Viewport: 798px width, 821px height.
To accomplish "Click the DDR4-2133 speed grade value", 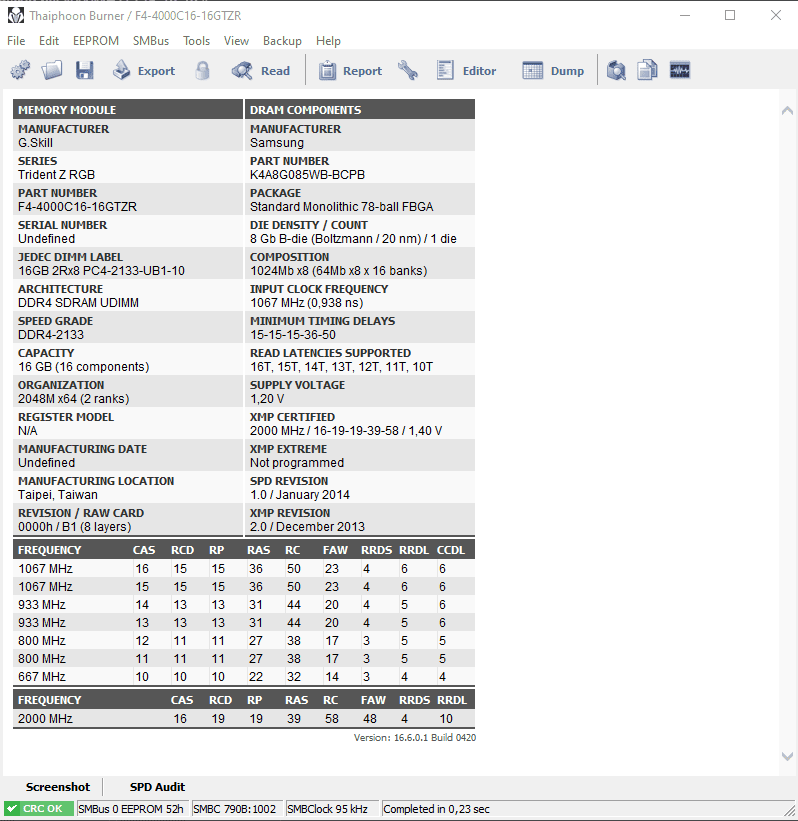I will [x=51, y=335].
